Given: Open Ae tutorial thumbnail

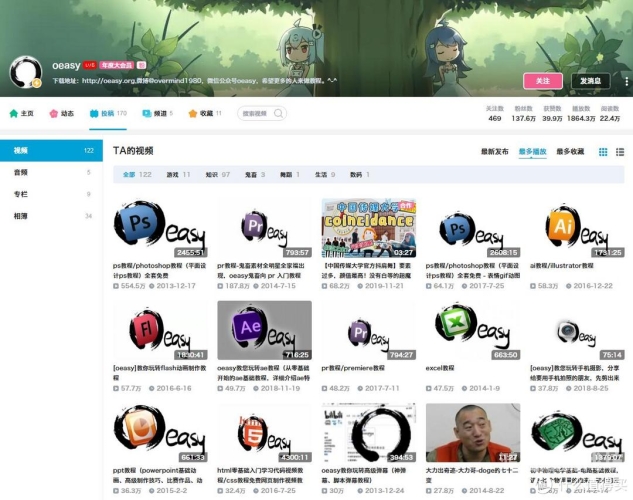Looking at the screenshot, I should (x=264, y=330).
